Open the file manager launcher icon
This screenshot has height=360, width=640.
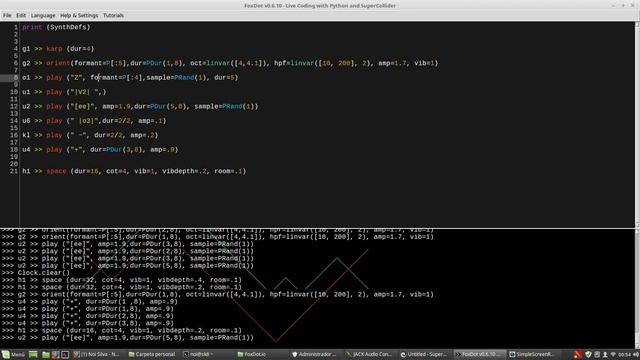click(x=46, y=354)
